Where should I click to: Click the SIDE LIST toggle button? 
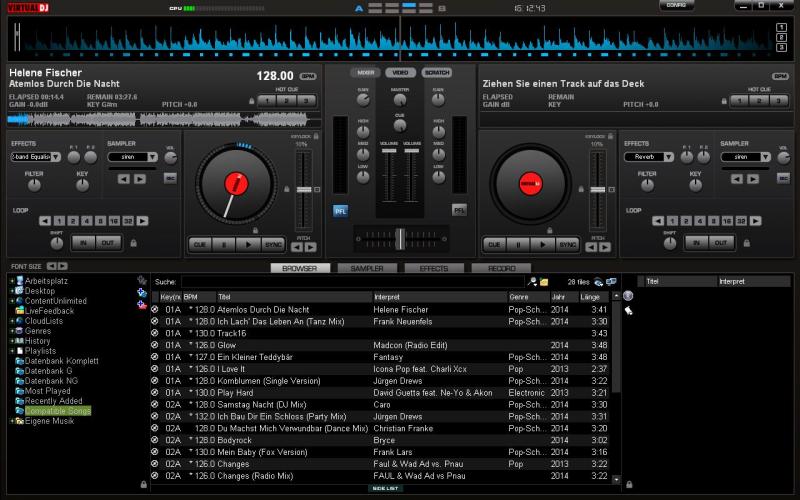tap(385, 488)
